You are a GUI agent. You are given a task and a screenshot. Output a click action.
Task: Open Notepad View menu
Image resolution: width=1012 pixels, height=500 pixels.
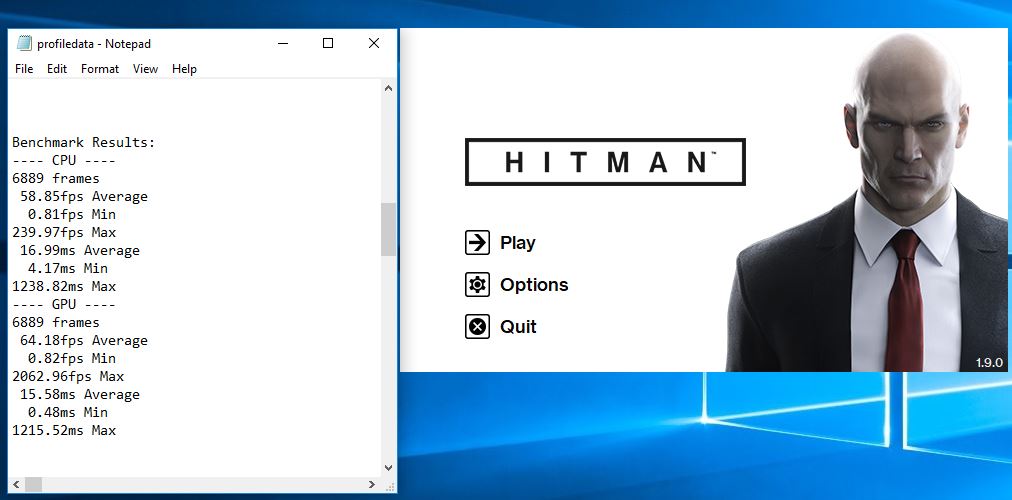[145, 69]
